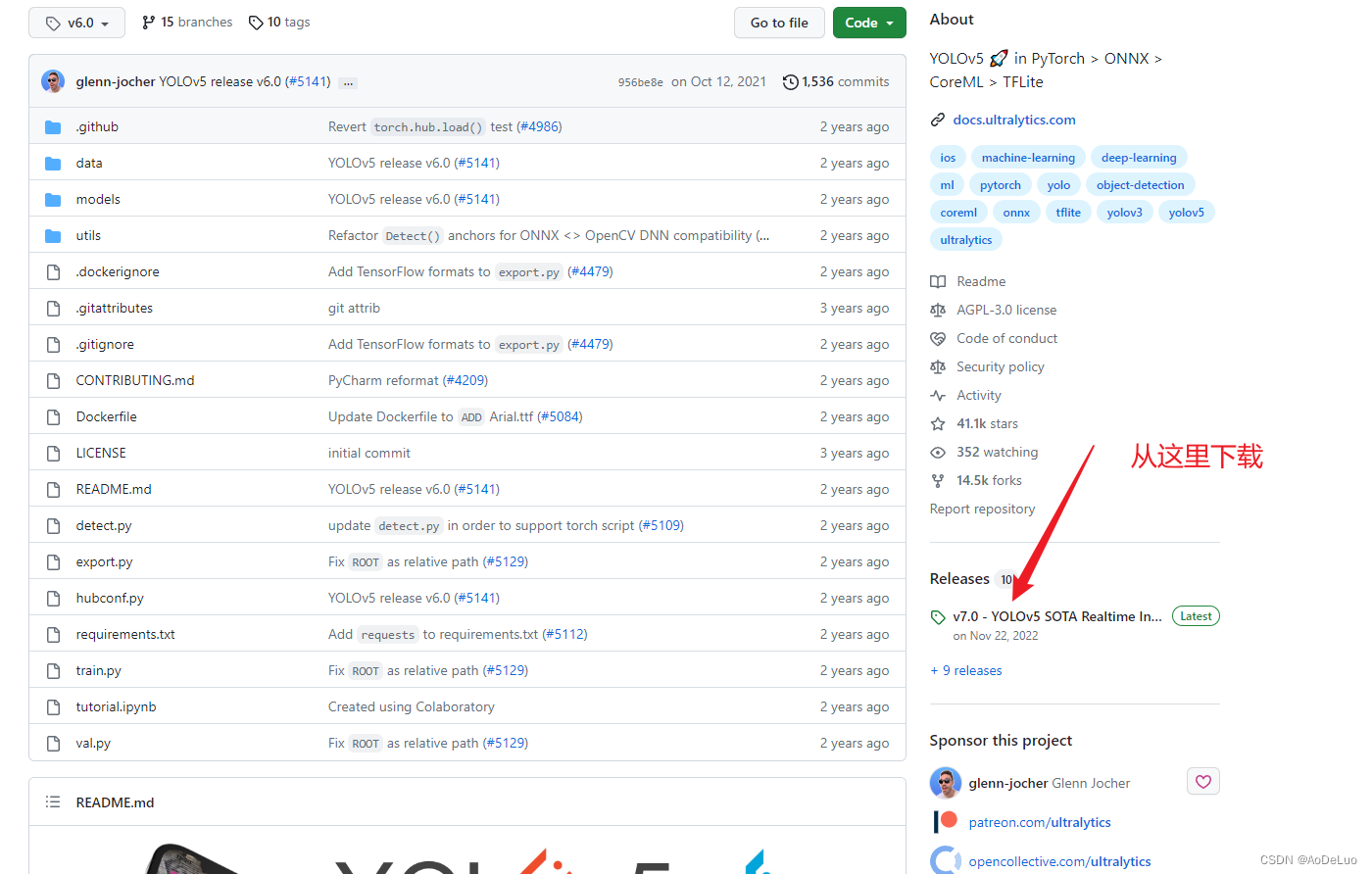Open AGPL-3.0 license link
1372x874 pixels.
coord(994,310)
